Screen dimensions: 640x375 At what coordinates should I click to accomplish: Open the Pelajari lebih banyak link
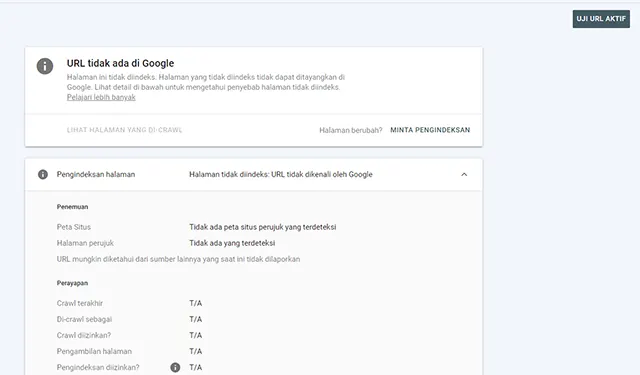tap(101, 98)
